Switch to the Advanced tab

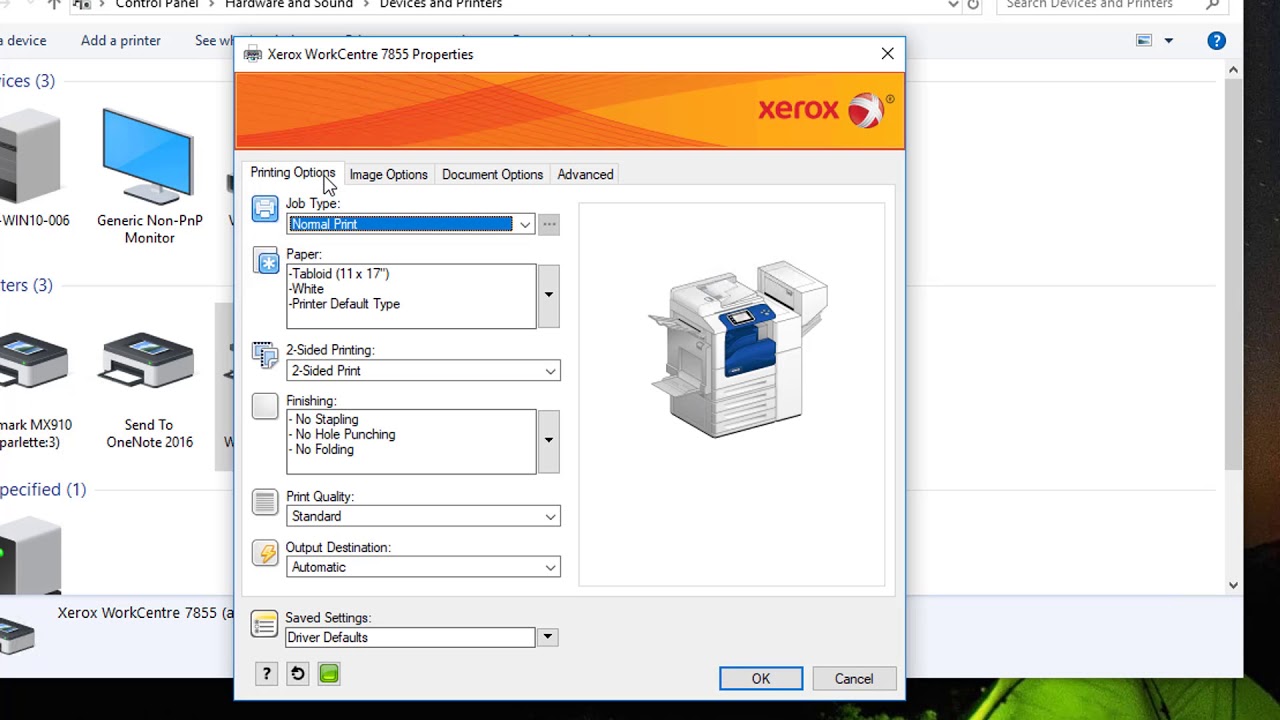[585, 174]
